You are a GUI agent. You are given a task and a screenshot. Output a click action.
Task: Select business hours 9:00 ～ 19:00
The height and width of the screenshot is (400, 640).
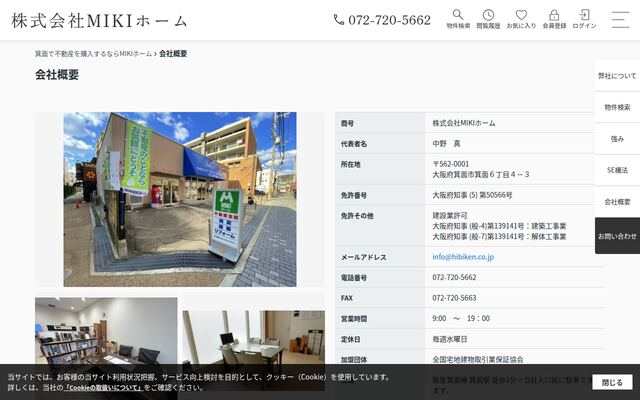click(461, 318)
